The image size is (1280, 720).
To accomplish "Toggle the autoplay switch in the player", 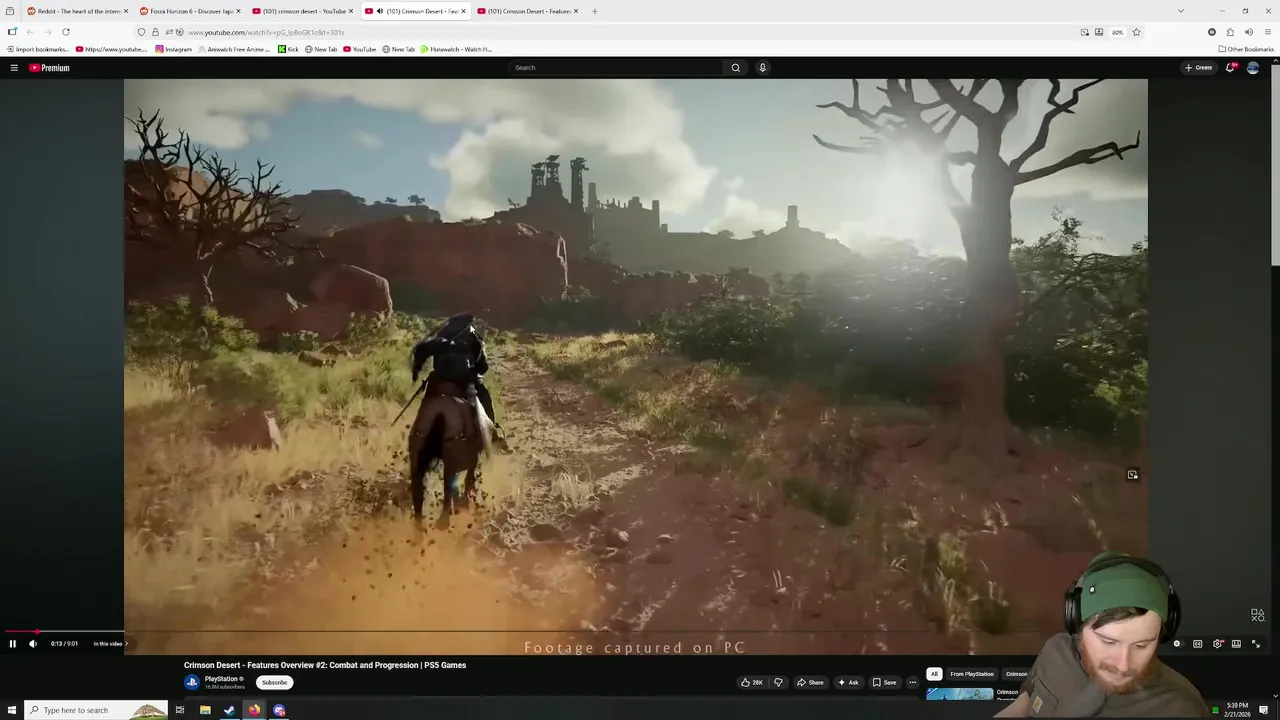I will [1176, 644].
